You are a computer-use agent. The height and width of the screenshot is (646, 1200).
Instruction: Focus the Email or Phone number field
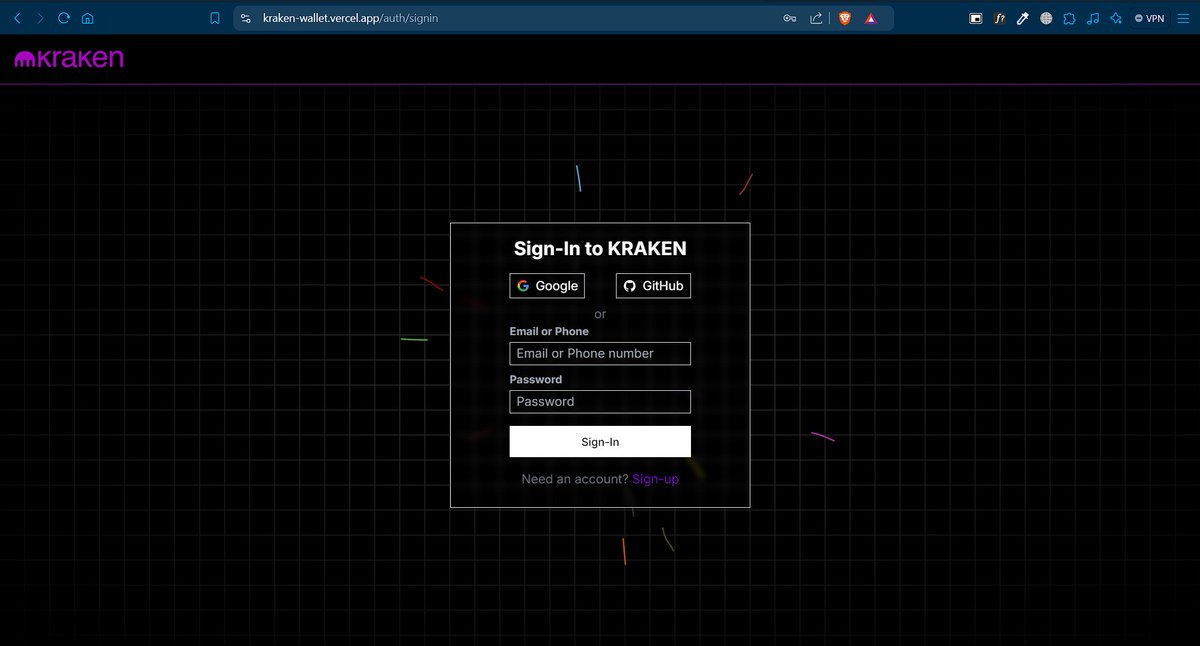[x=600, y=353]
